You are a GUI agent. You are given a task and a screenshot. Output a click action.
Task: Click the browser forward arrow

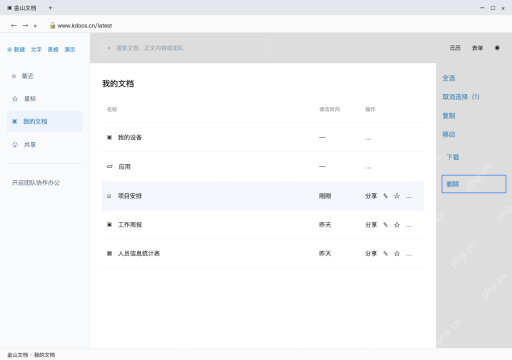[25, 25]
